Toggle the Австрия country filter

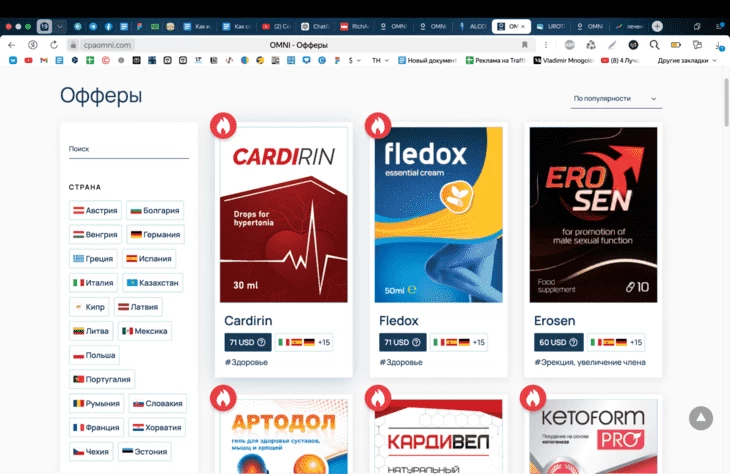(95, 210)
